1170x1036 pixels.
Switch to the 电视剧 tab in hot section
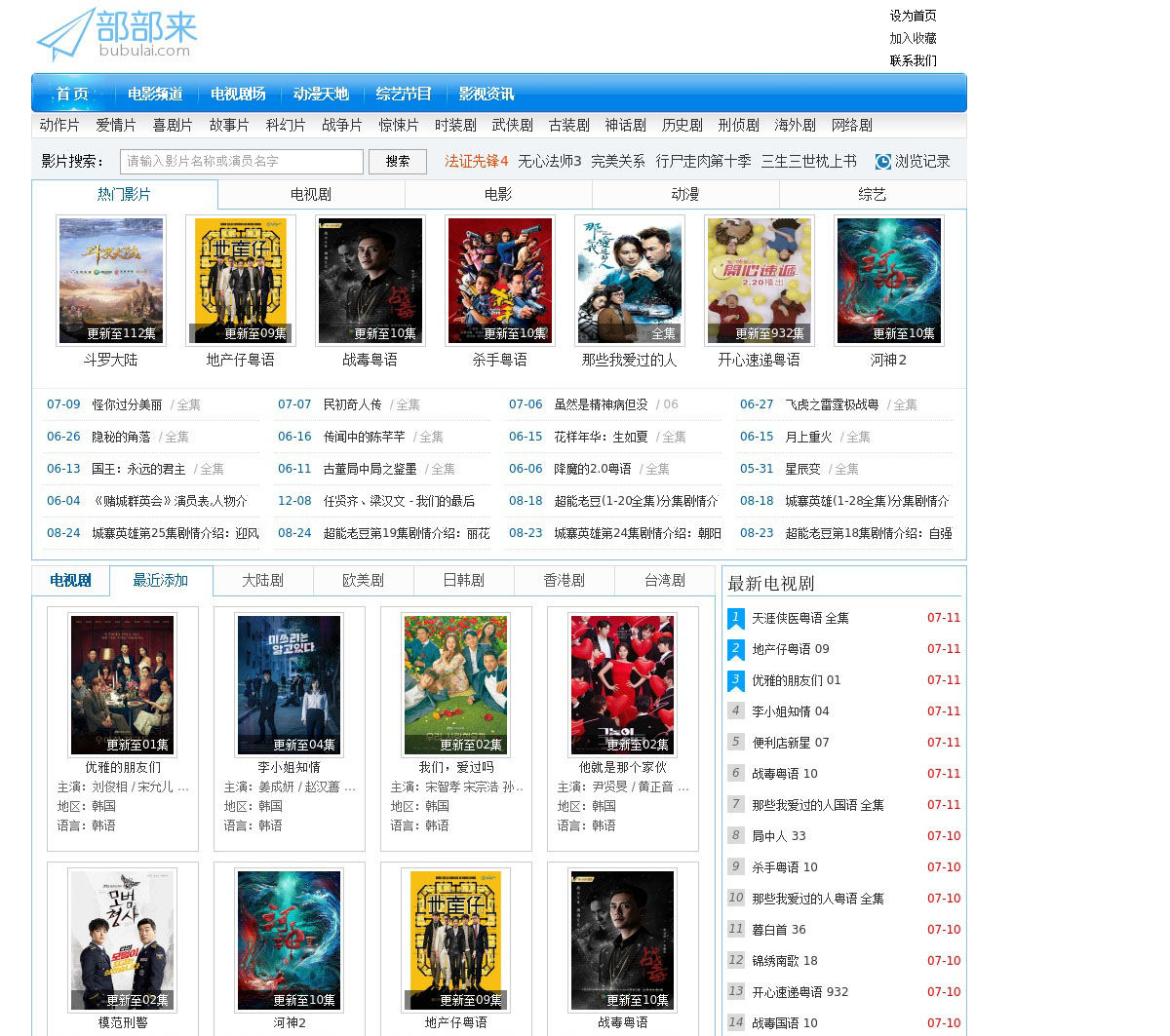pos(311,195)
